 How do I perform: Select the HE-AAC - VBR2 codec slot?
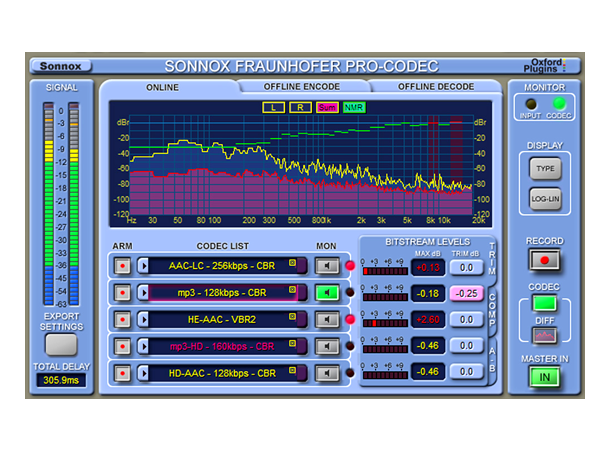(222, 320)
